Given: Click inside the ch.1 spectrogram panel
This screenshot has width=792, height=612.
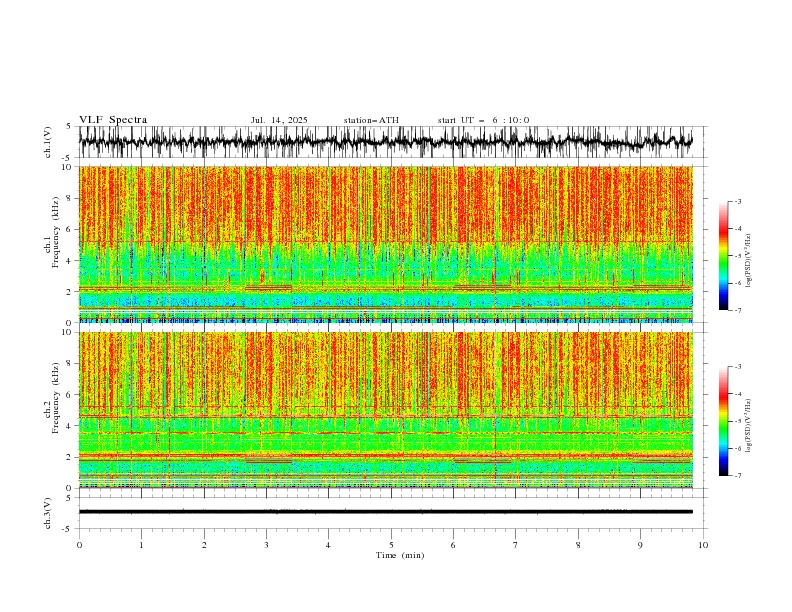Looking at the screenshot, I should 385,244.
